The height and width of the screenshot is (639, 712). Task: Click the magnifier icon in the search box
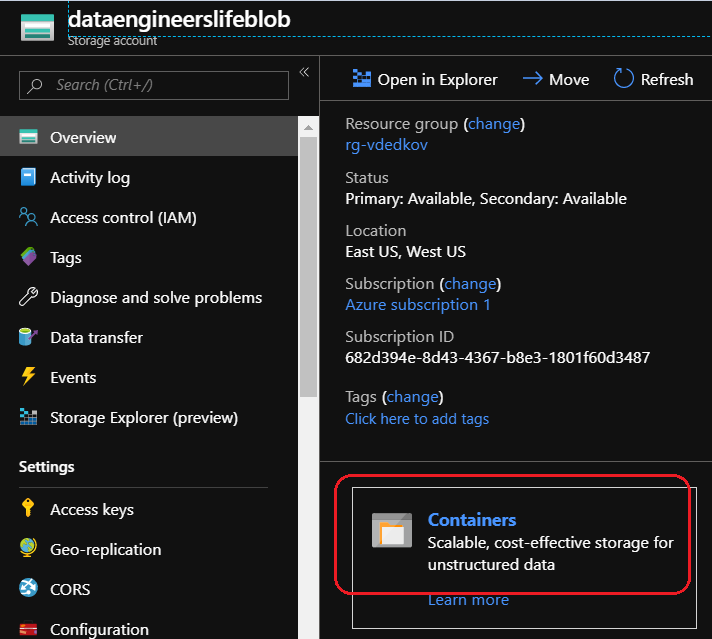[35, 85]
